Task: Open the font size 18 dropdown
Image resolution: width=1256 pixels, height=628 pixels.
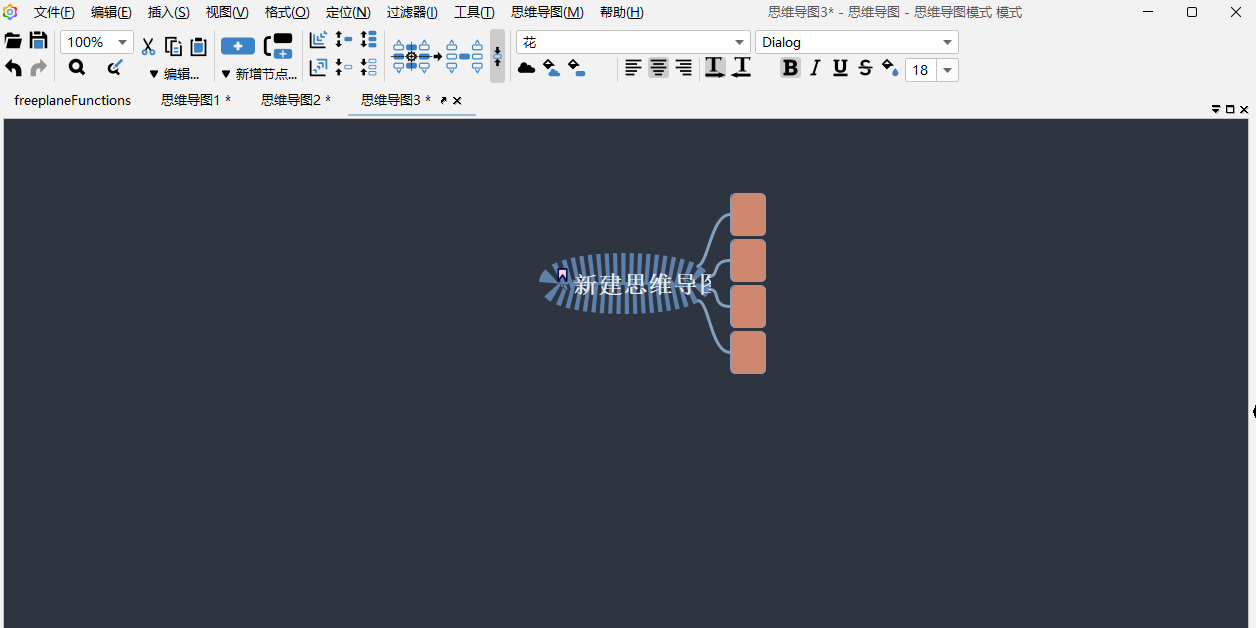Action: pyautogui.click(x=947, y=70)
